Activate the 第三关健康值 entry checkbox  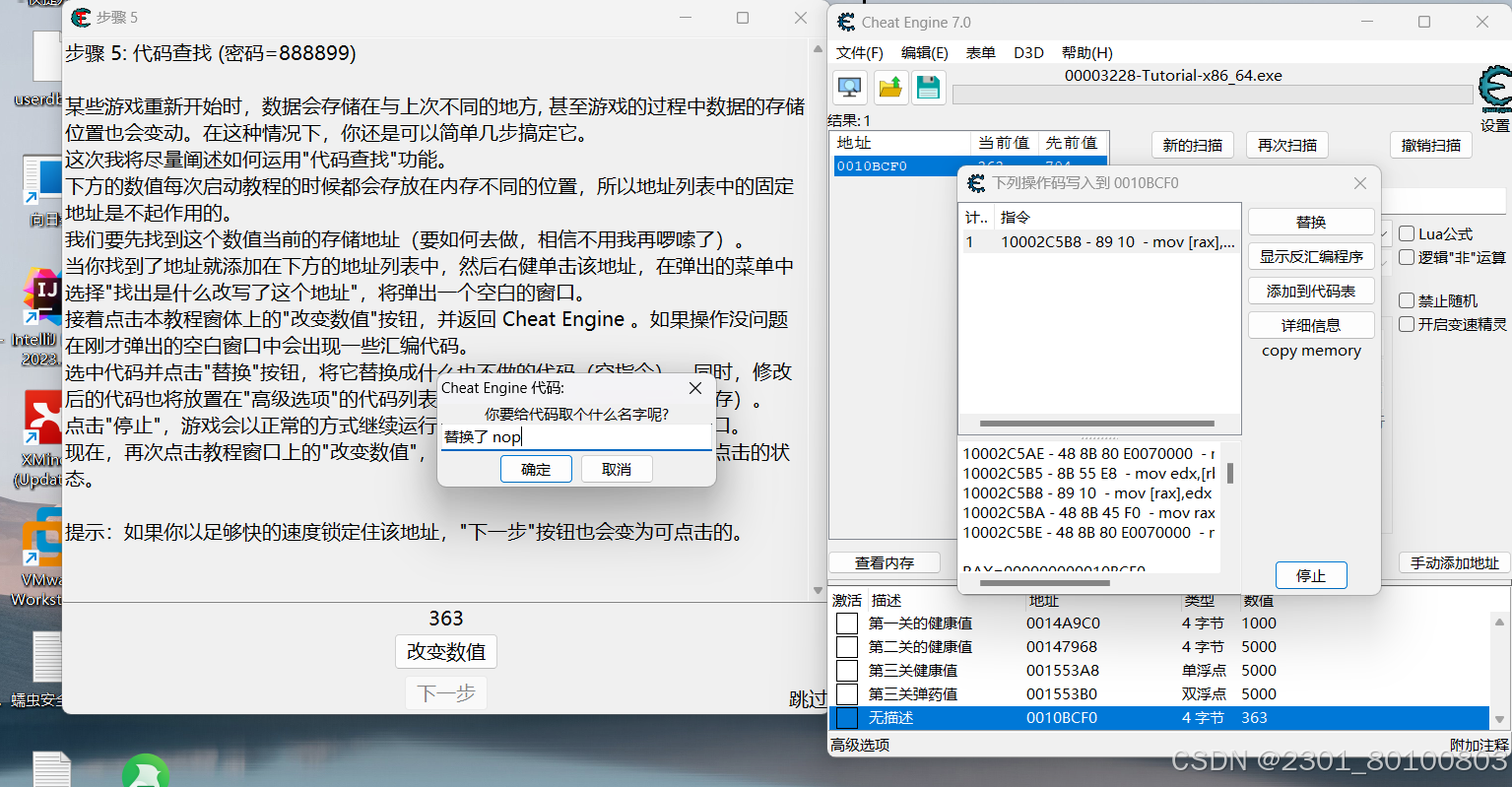pyautogui.click(x=847, y=671)
